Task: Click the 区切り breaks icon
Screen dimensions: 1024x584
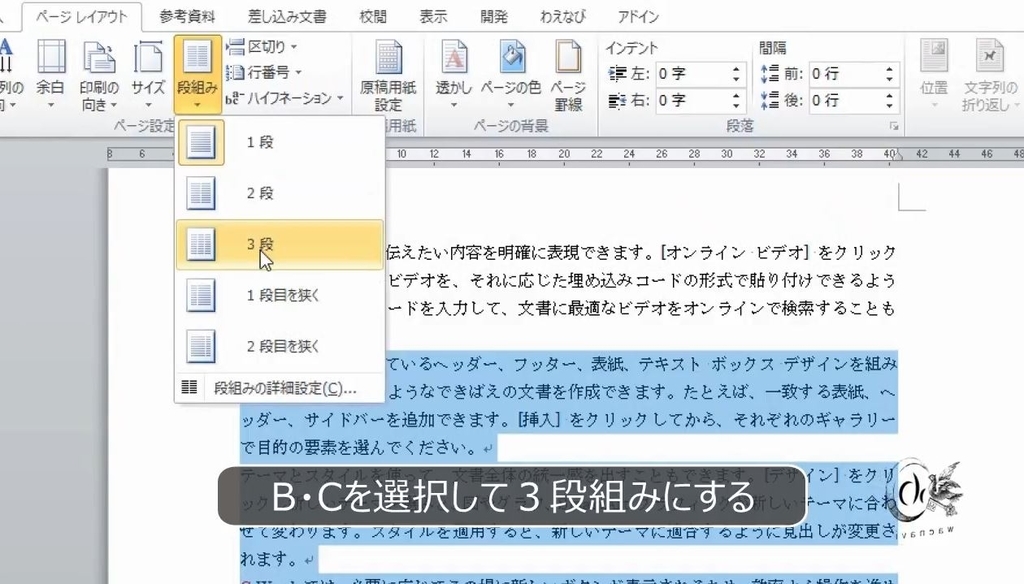Action: [x=236, y=46]
